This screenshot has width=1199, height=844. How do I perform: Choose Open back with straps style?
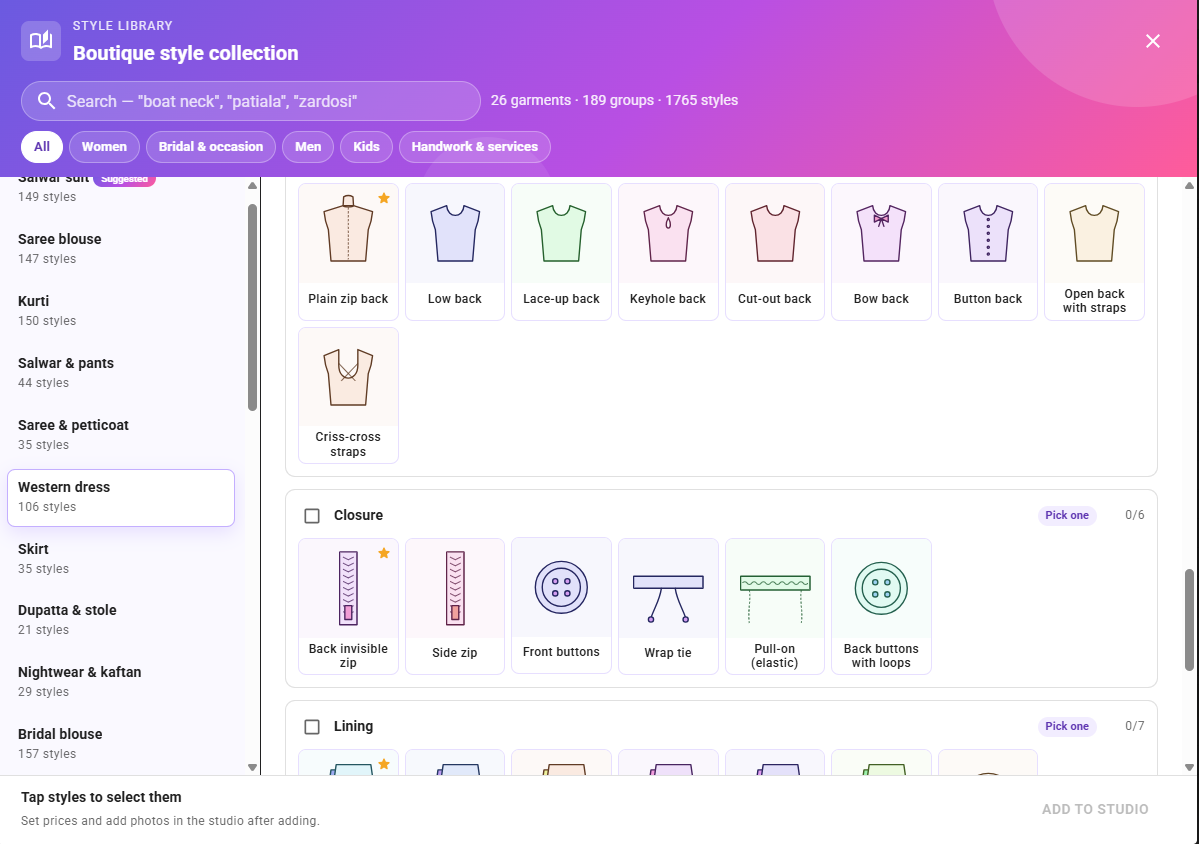[x=1094, y=252]
